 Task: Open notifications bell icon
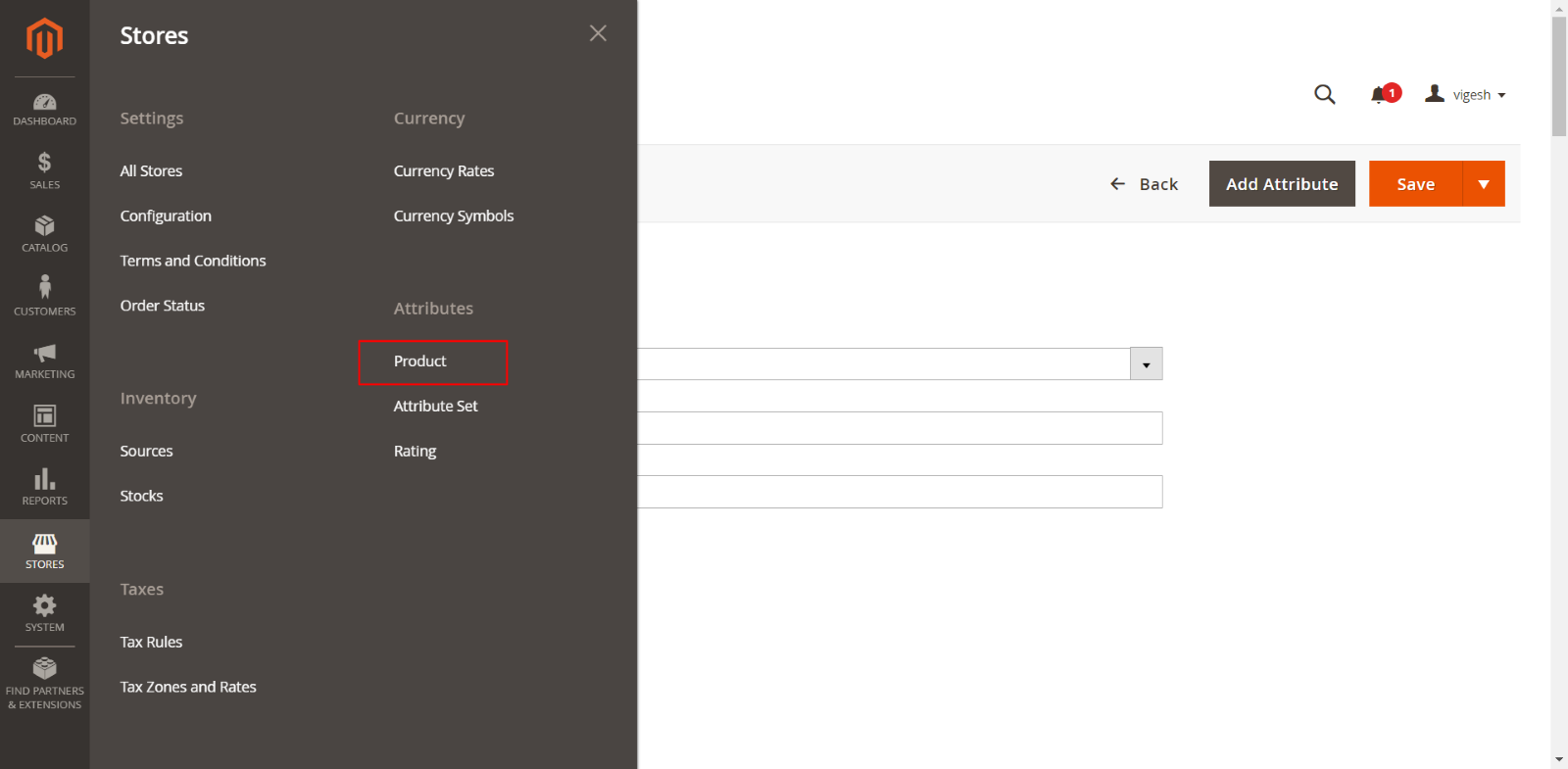click(x=1380, y=94)
